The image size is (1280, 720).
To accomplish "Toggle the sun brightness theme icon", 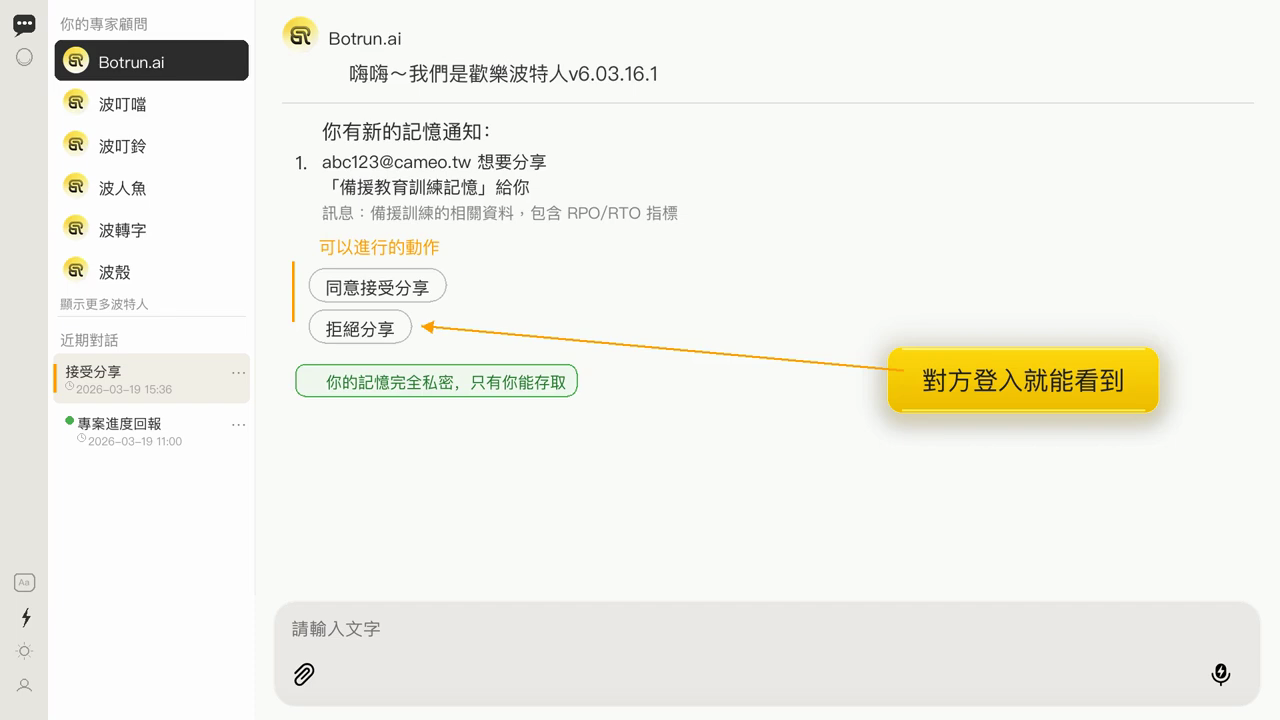I will coord(25,651).
